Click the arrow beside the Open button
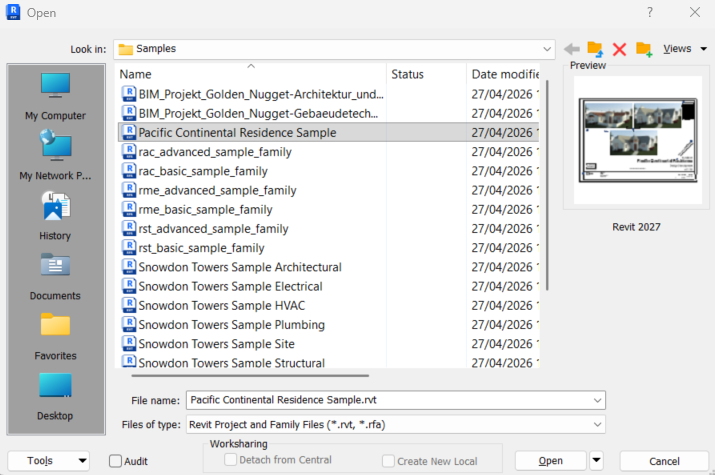The image size is (715, 475). [x=596, y=460]
